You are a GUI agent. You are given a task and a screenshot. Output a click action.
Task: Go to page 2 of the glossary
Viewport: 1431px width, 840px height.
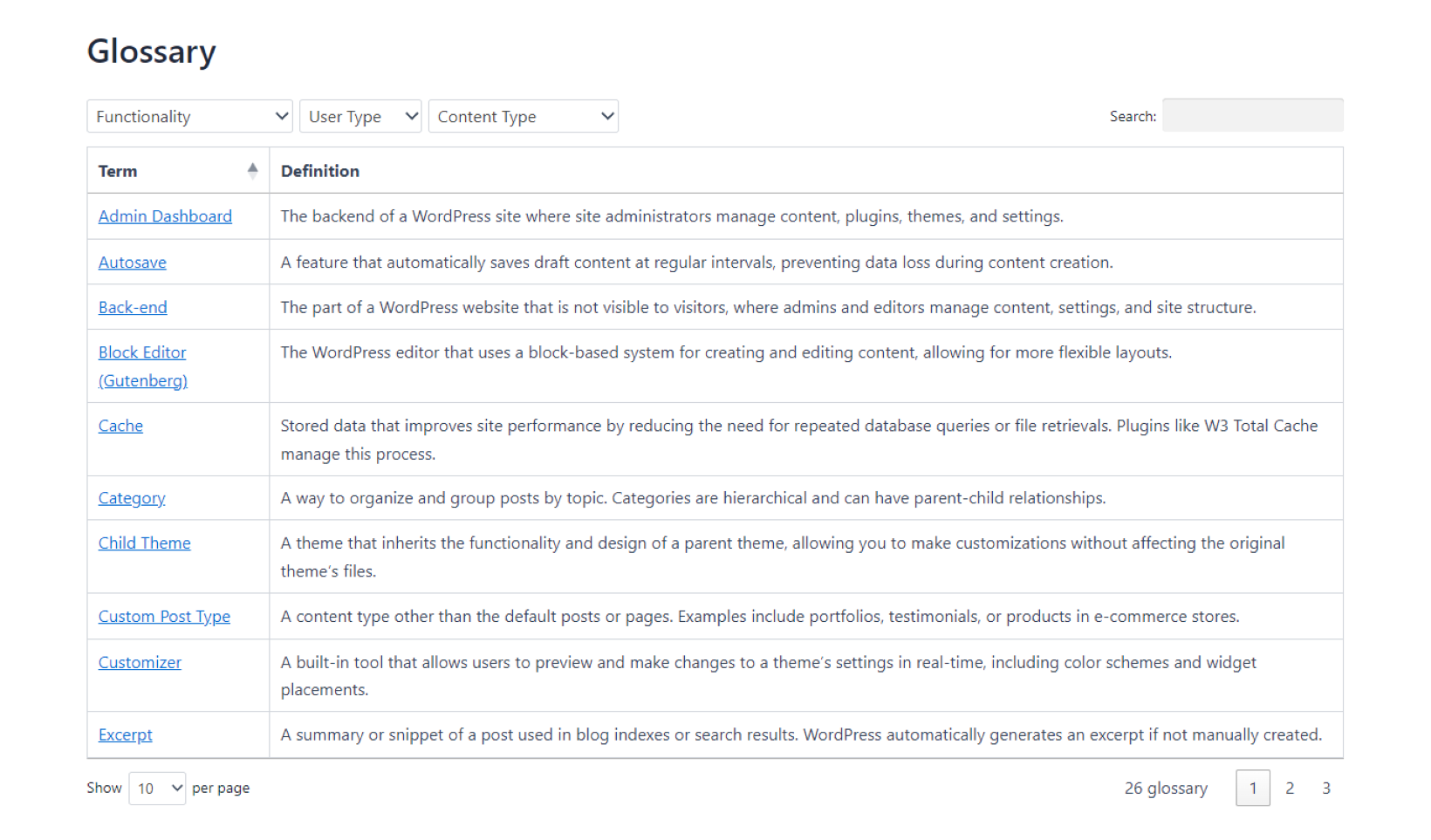point(1290,788)
